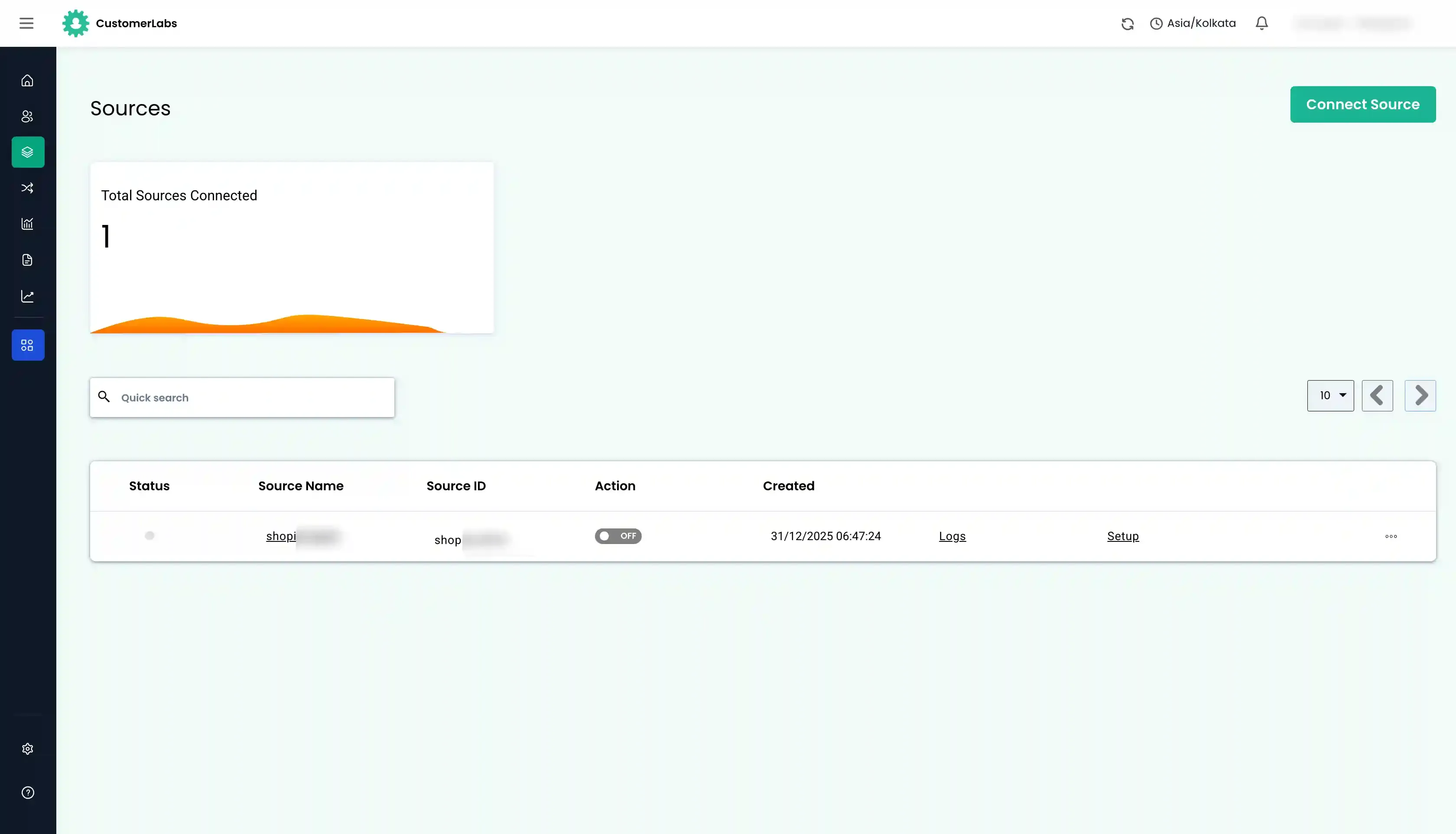Open the blurred account name menu

click(1352, 23)
